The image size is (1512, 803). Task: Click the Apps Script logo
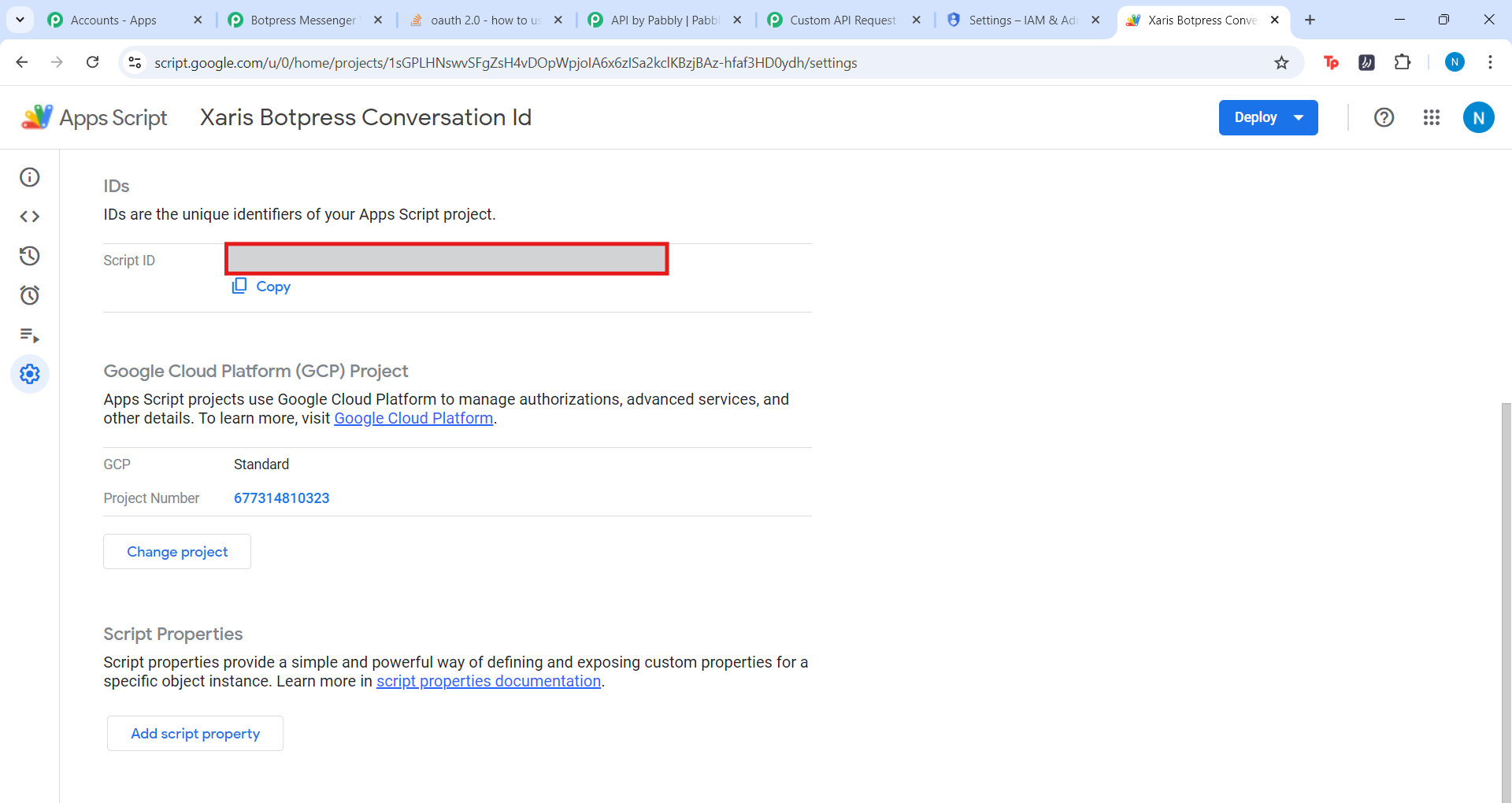tap(94, 117)
